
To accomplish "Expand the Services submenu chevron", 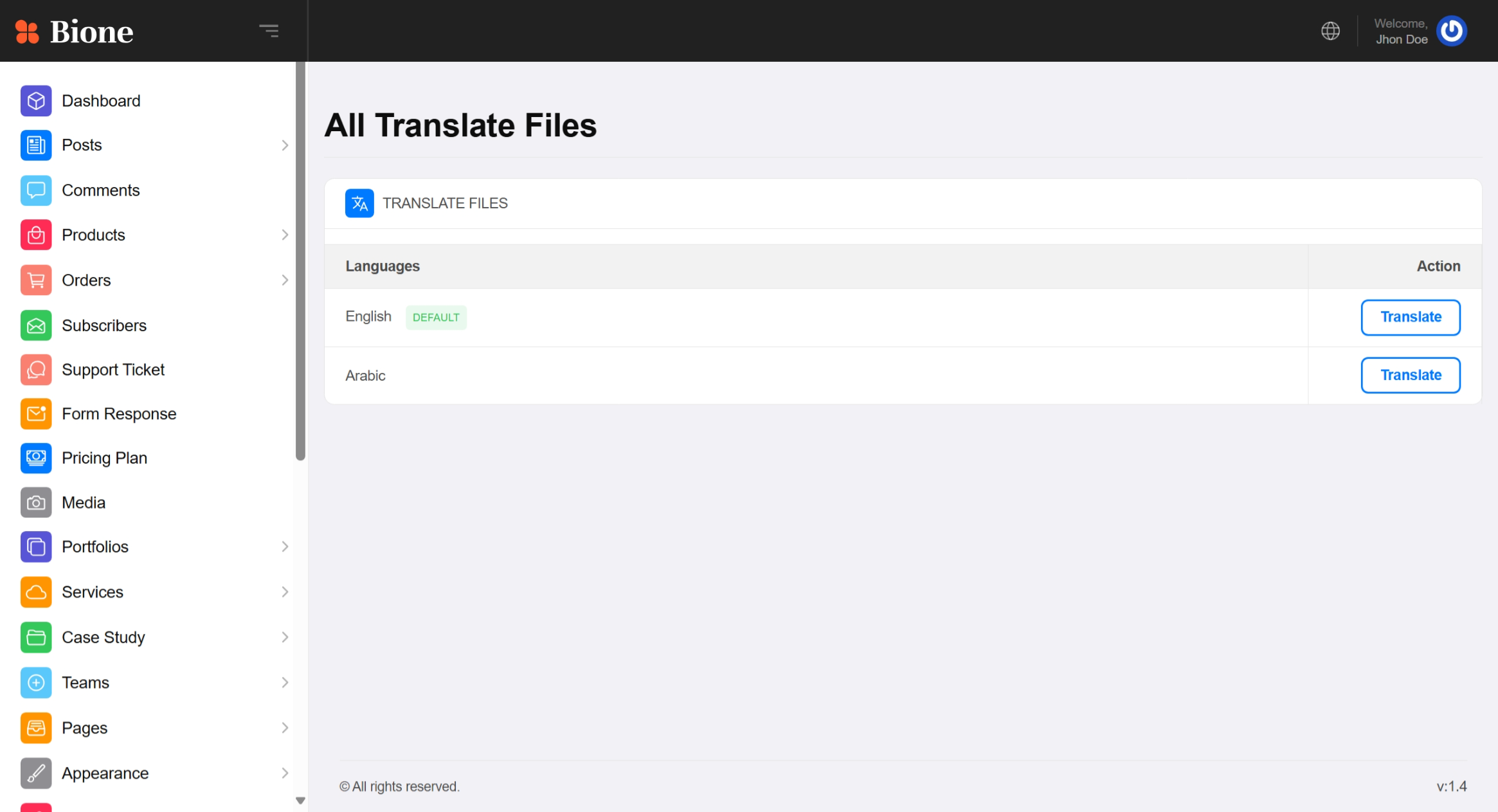I will coord(285,592).
